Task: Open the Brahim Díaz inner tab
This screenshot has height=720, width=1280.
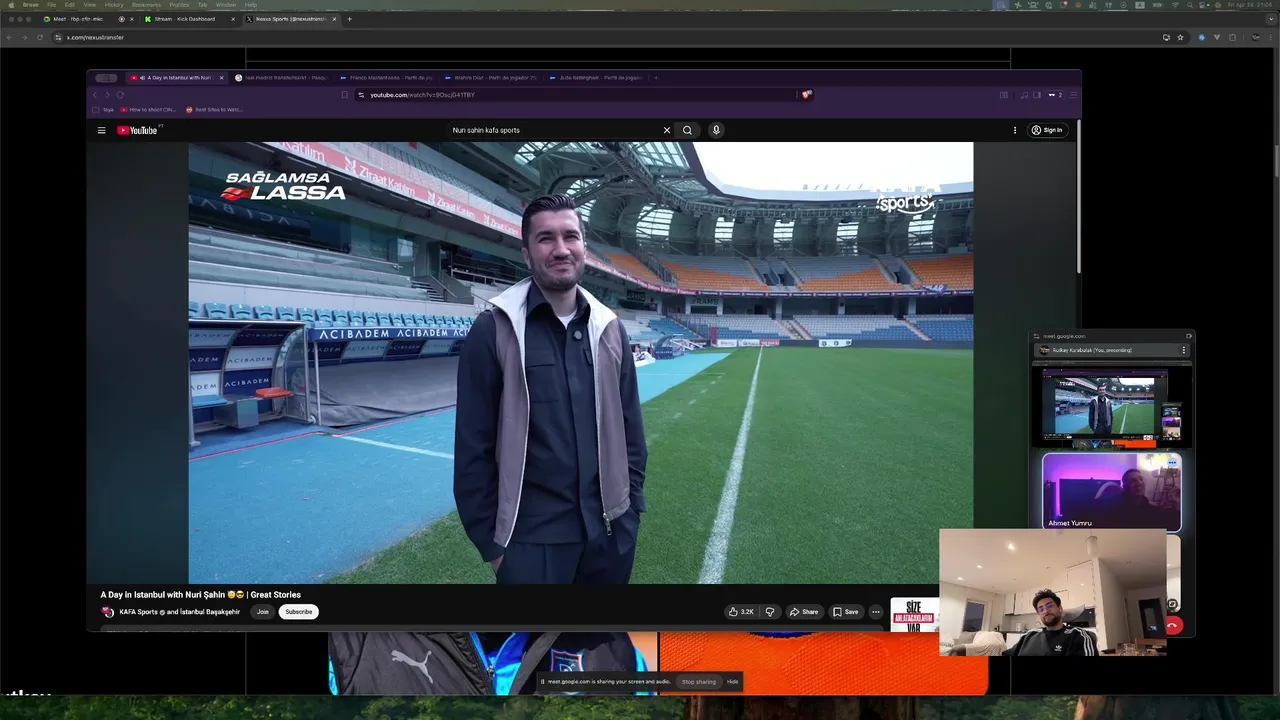Action: [490, 77]
